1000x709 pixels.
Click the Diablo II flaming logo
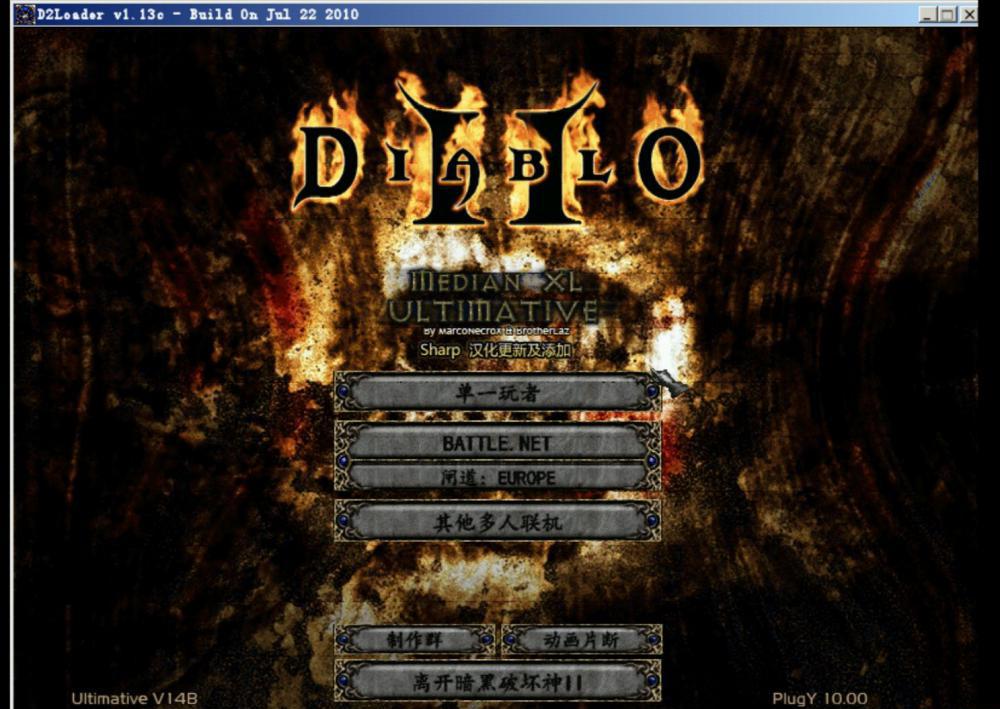(x=497, y=150)
